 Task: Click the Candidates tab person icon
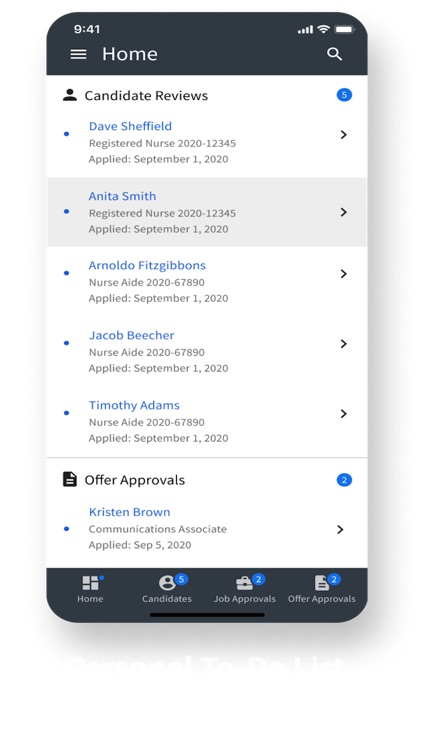tap(167, 583)
